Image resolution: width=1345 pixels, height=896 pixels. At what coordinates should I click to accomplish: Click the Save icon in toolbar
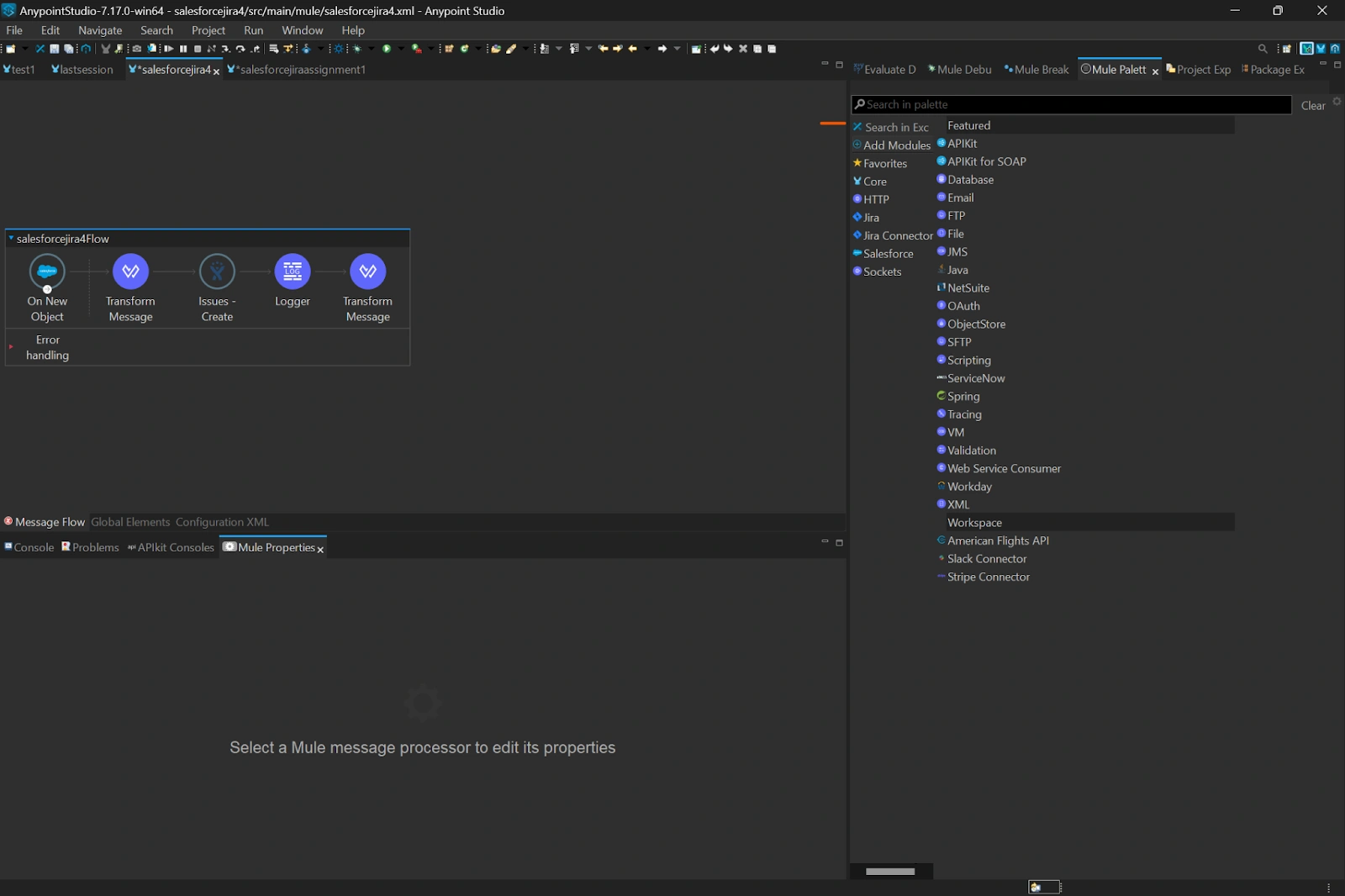tap(55, 49)
